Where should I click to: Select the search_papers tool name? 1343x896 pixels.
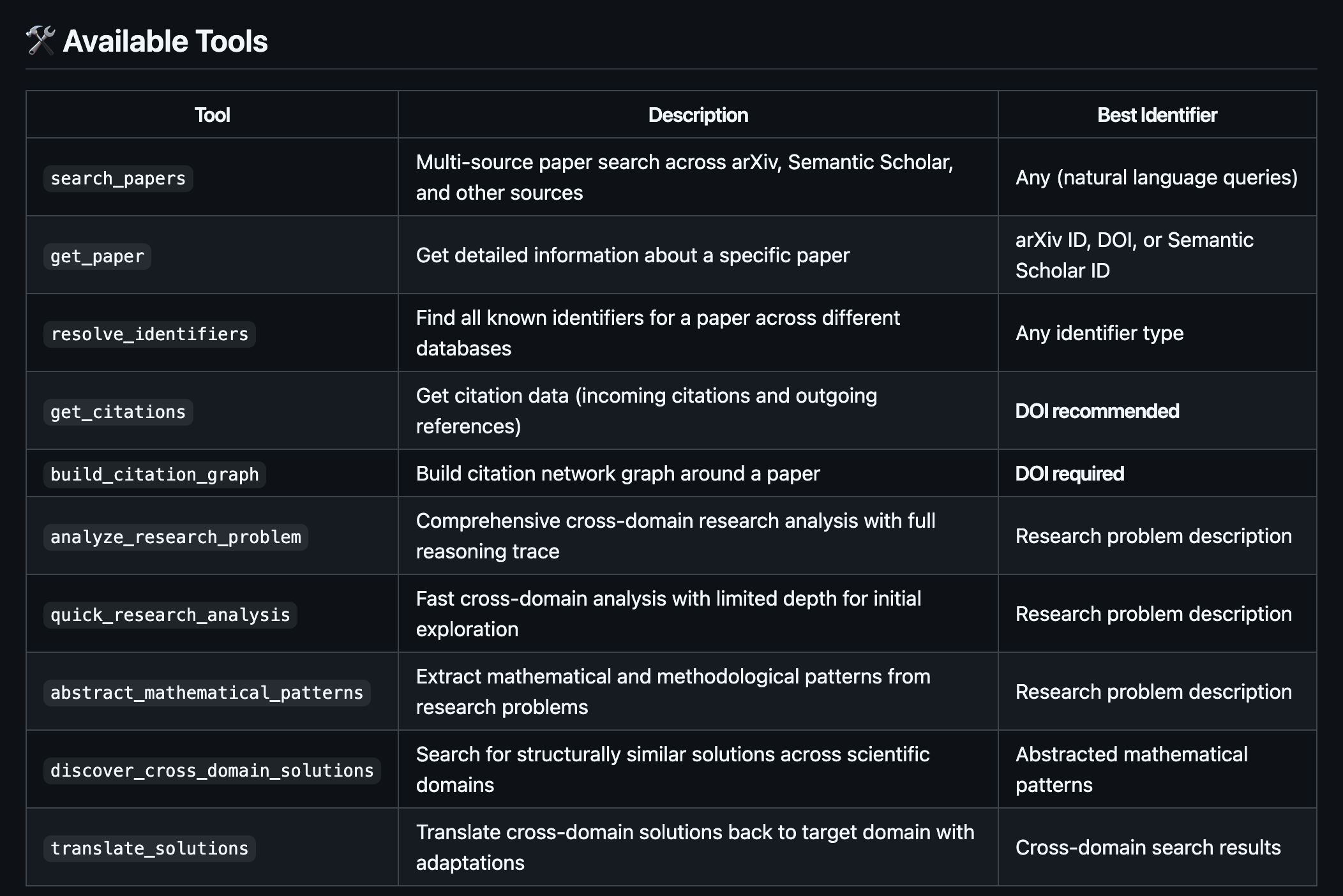[x=118, y=179]
